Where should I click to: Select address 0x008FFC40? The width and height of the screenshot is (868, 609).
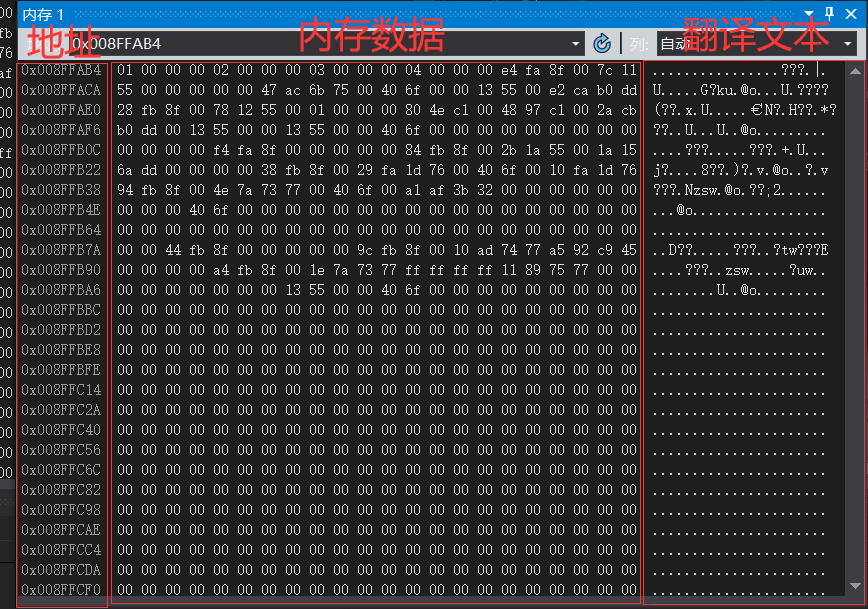61,430
